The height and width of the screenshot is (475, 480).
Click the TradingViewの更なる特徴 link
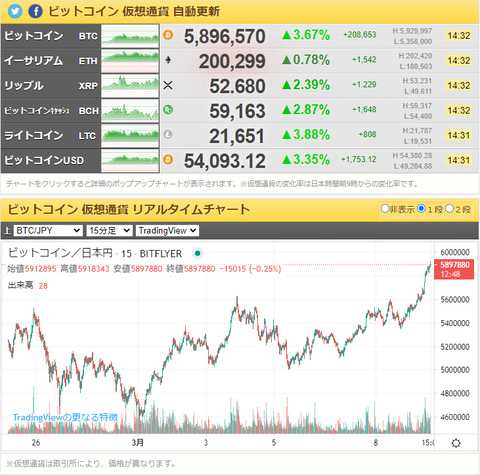tap(65, 417)
